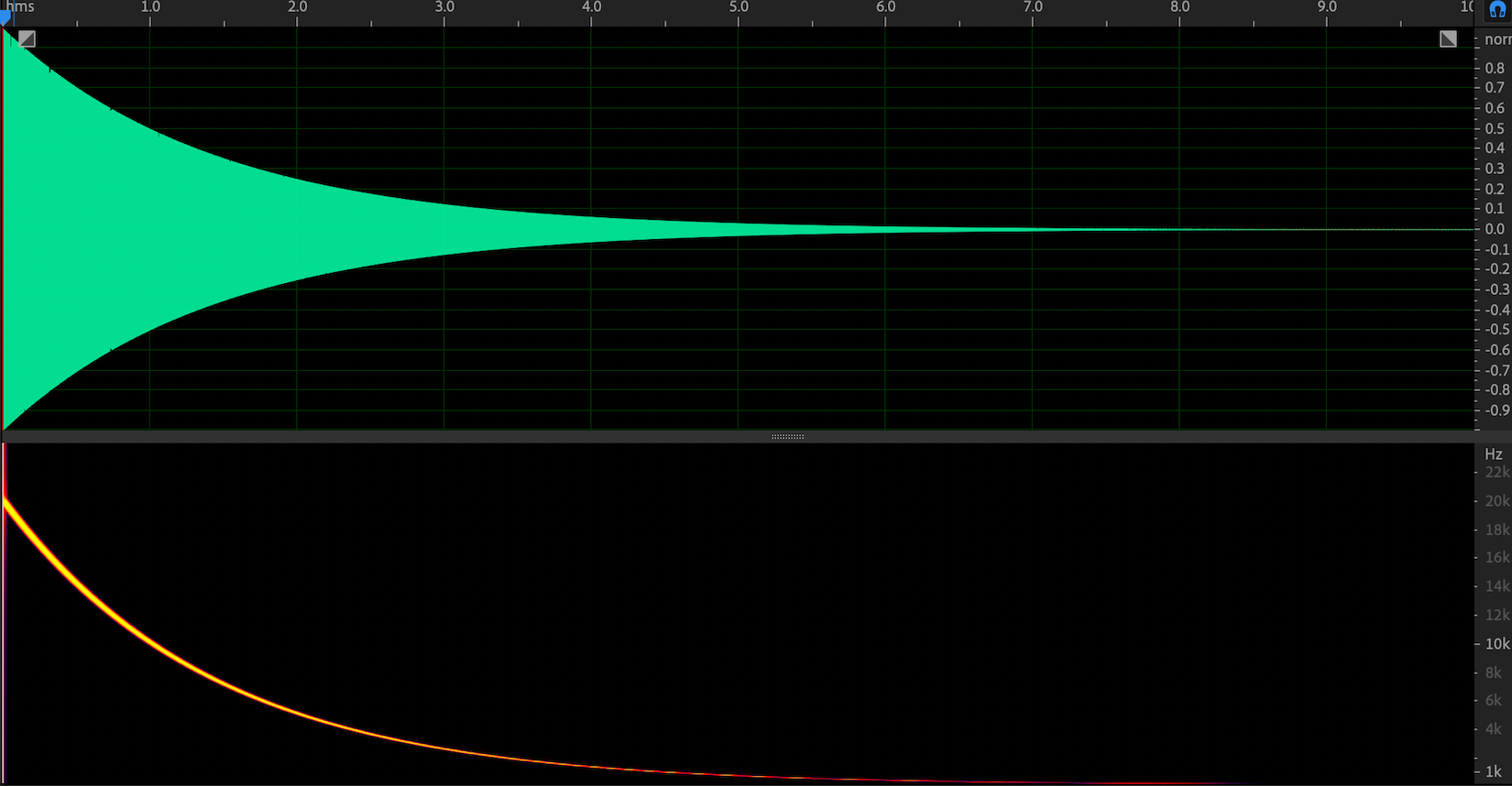1512x786 pixels.
Task: Click the amplitude scale -0.5 label
Action: point(1497,330)
